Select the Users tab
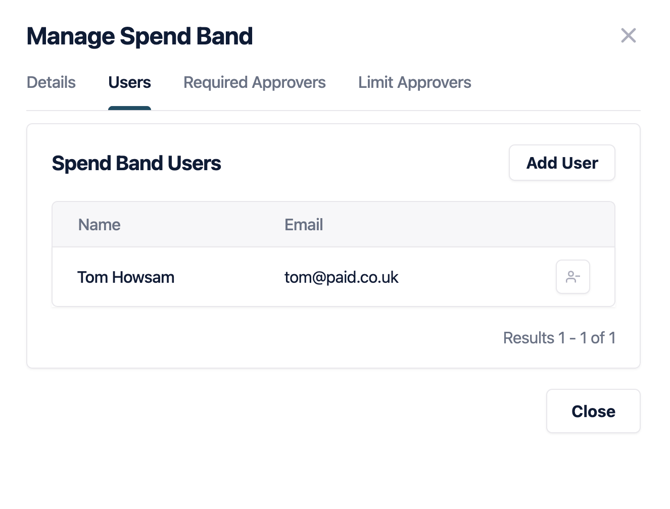670x509 pixels. (129, 83)
